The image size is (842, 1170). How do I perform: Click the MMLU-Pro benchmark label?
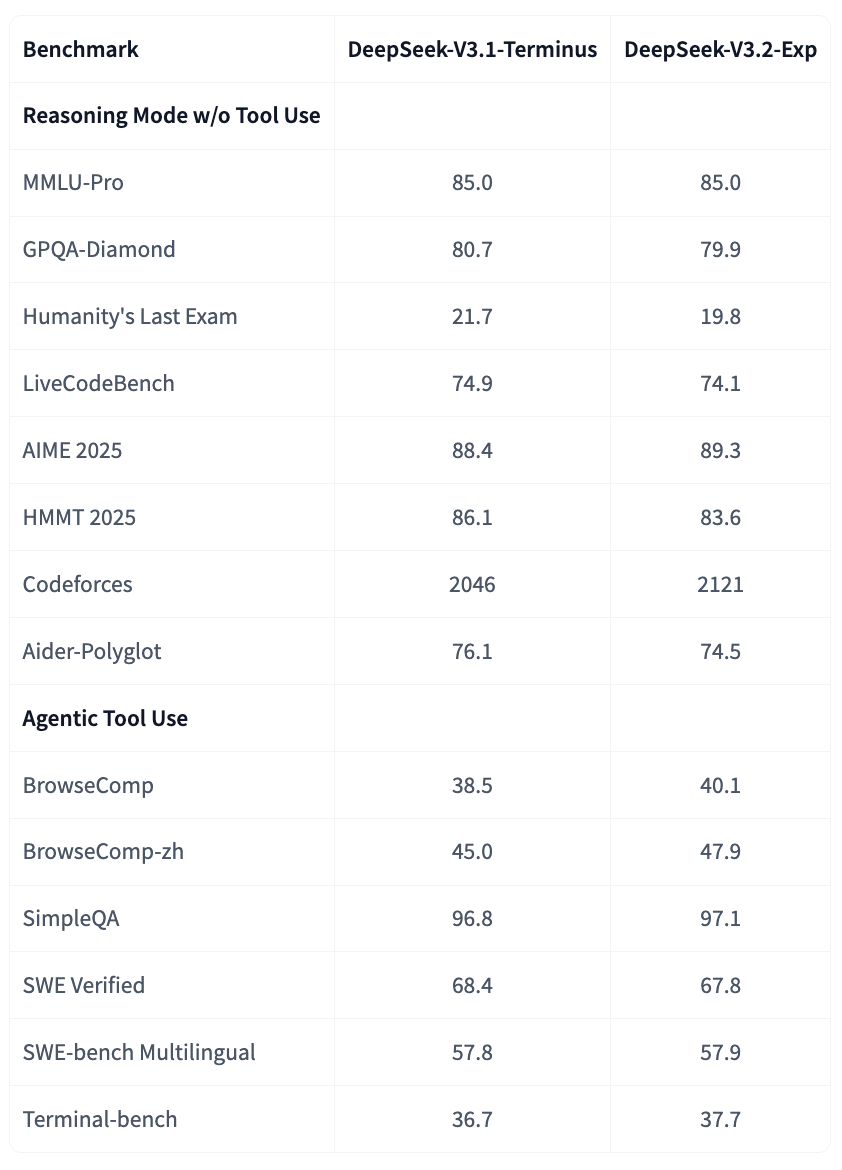[73, 183]
